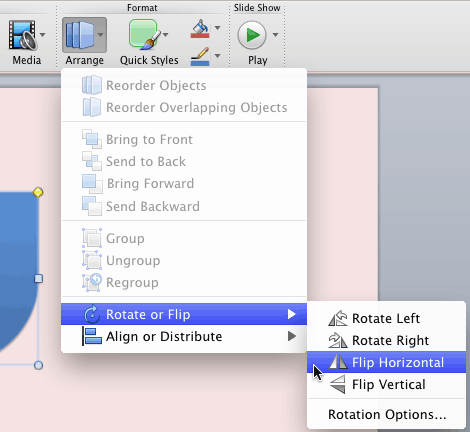Open the shape fill color dropdown arrow
470x432 pixels.
pyautogui.click(x=217, y=28)
